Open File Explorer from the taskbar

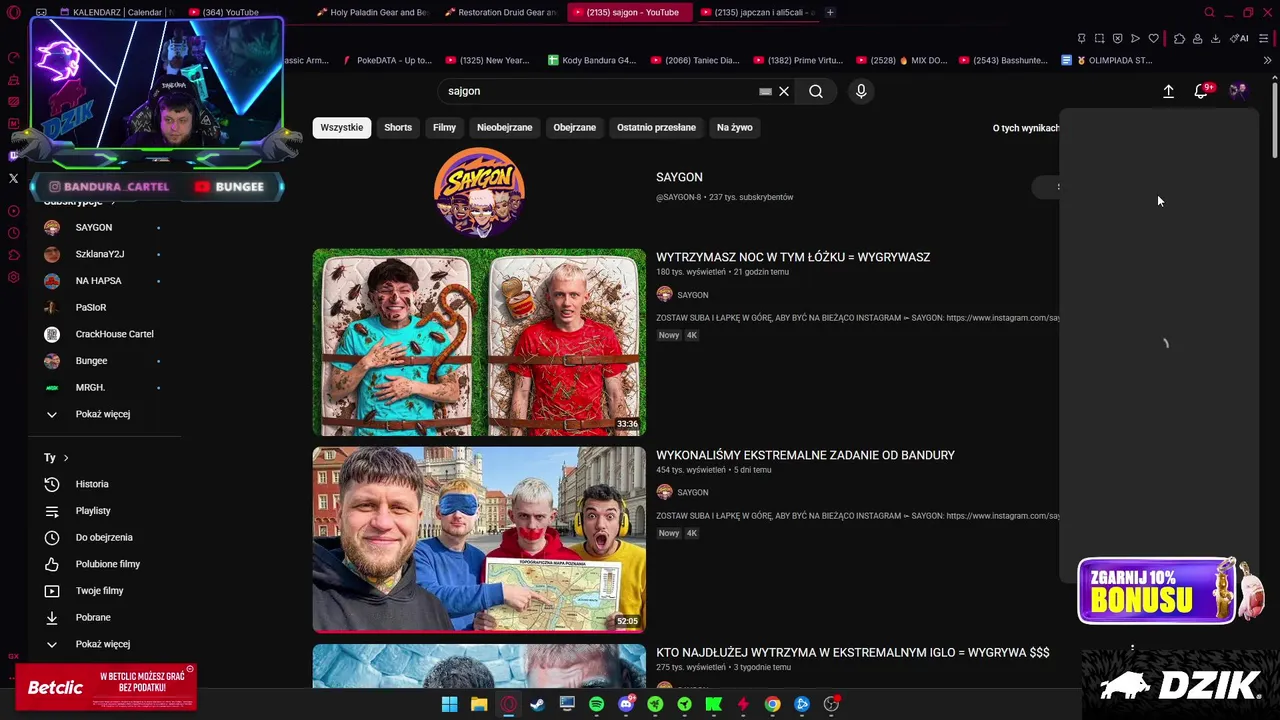tap(479, 704)
